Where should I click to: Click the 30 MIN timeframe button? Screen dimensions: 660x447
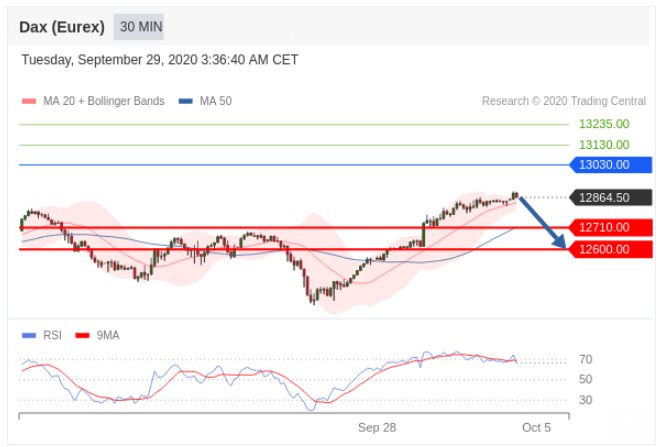click(x=138, y=27)
